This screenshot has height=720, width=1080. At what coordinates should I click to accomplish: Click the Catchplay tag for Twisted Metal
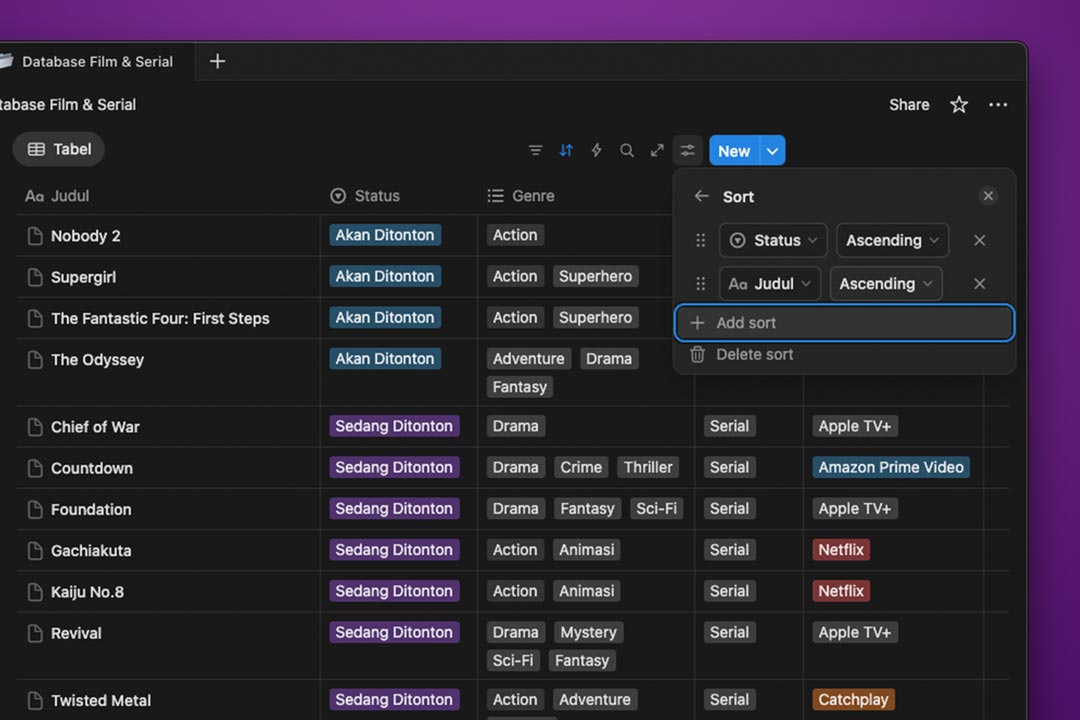(x=853, y=700)
